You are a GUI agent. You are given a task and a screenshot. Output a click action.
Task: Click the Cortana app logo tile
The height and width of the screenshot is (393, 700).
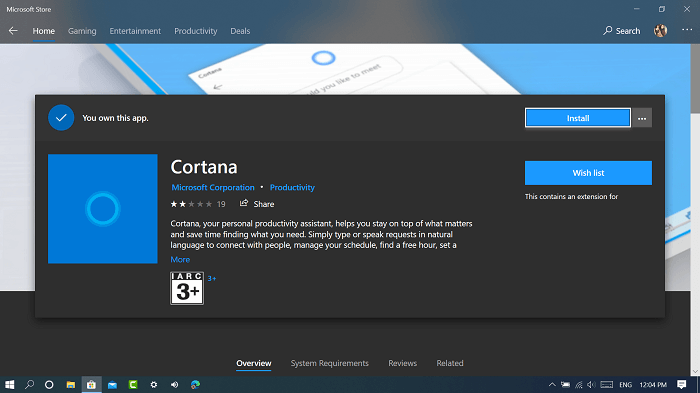103,209
